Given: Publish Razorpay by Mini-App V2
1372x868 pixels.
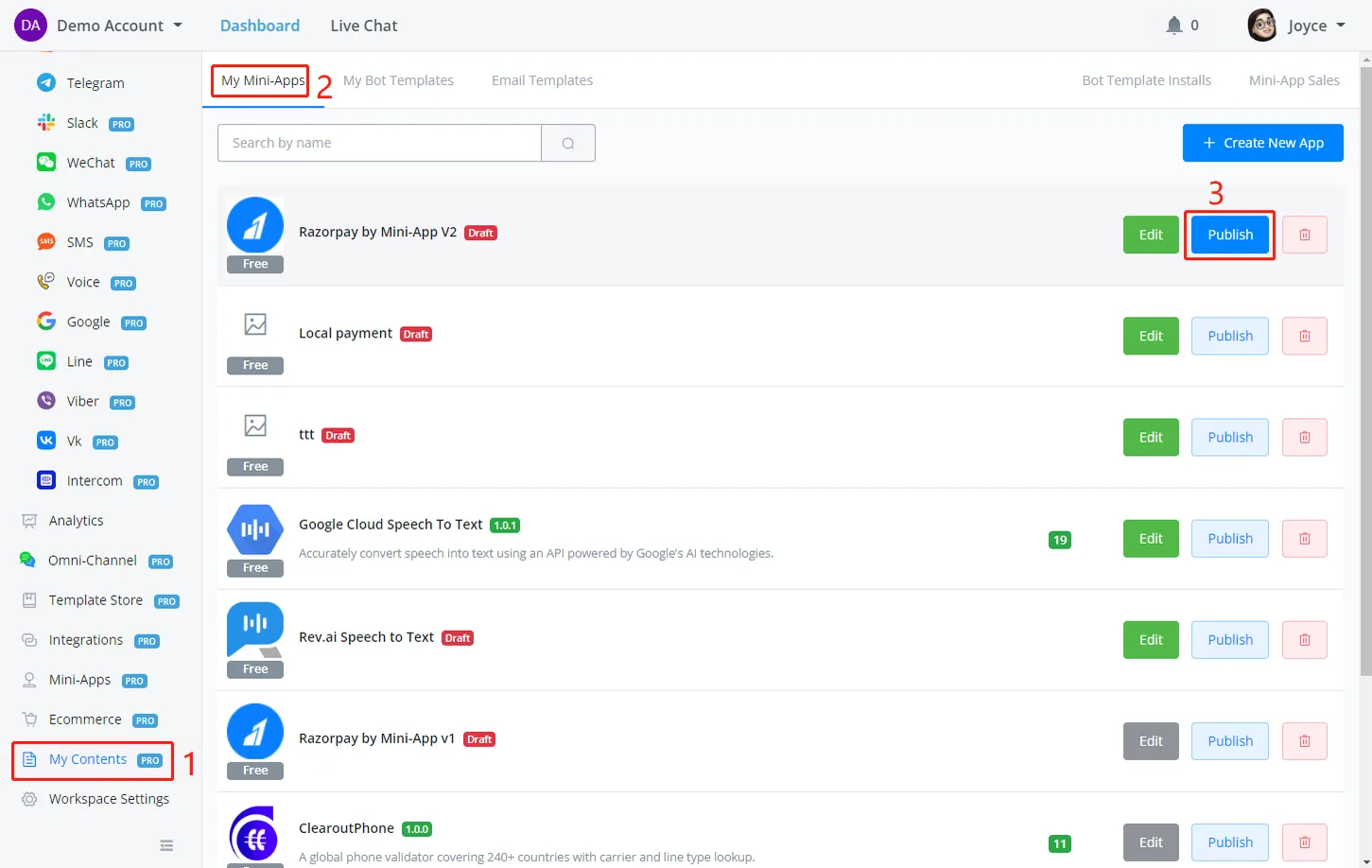Looking at the screenshot, I should [1230, 234].
